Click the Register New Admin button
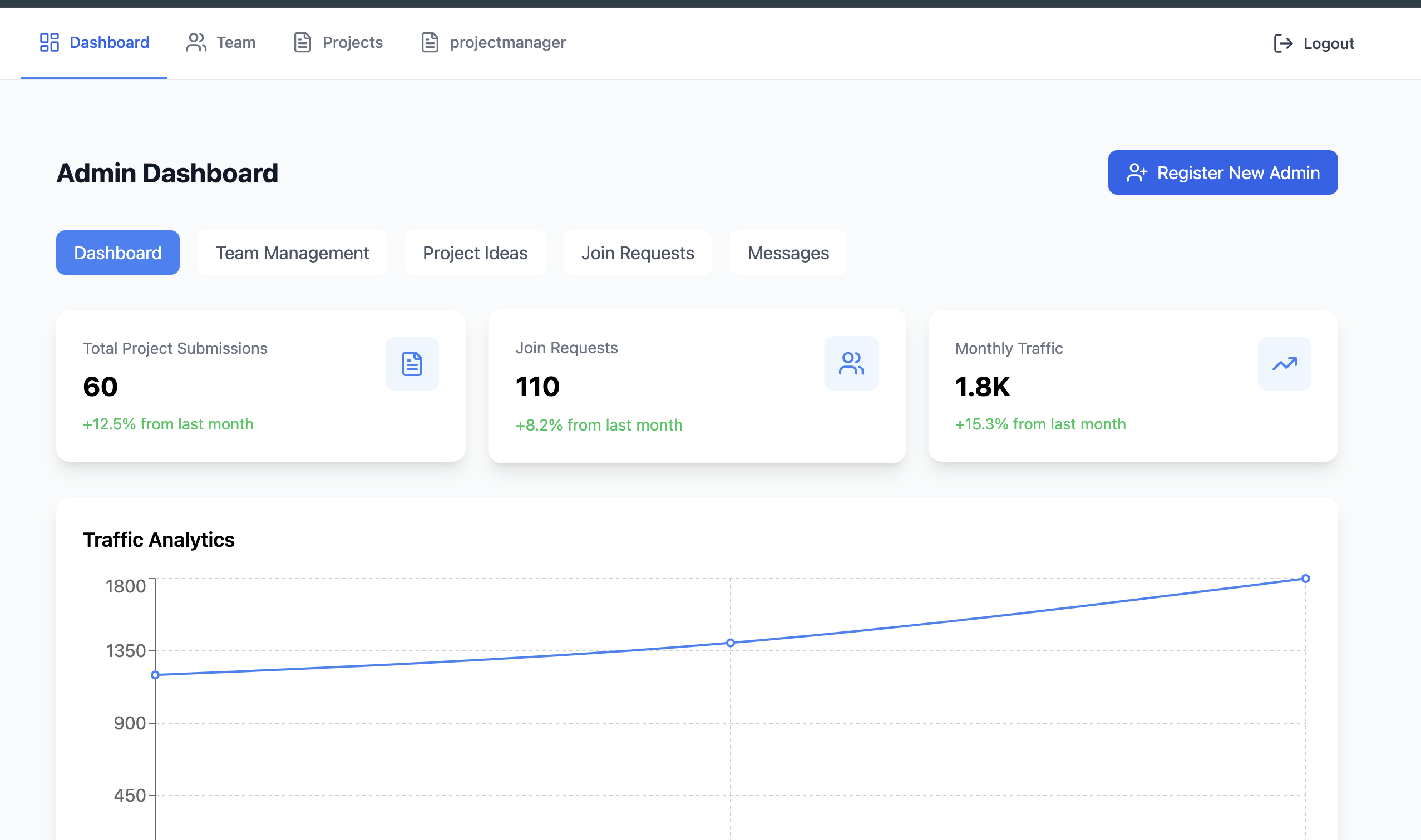 (1222, 172)
